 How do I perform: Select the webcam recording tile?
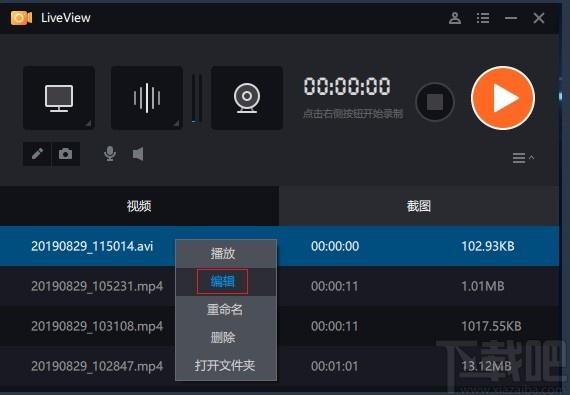tap(247, 98)
